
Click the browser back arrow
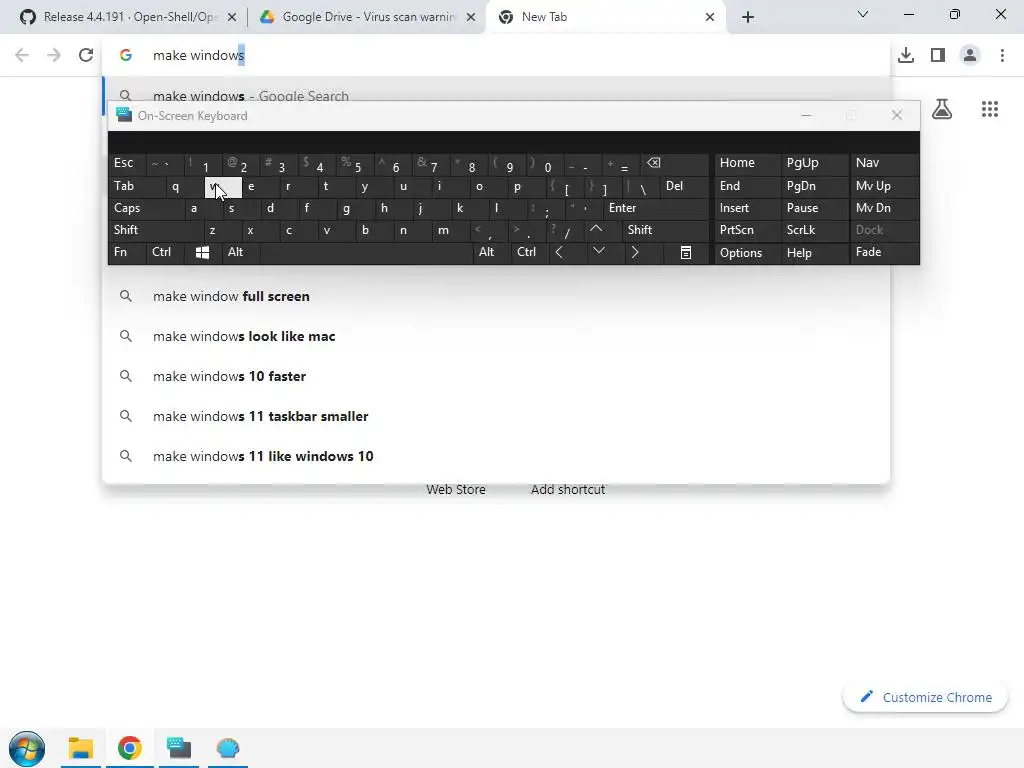click(x=22, y=55)
